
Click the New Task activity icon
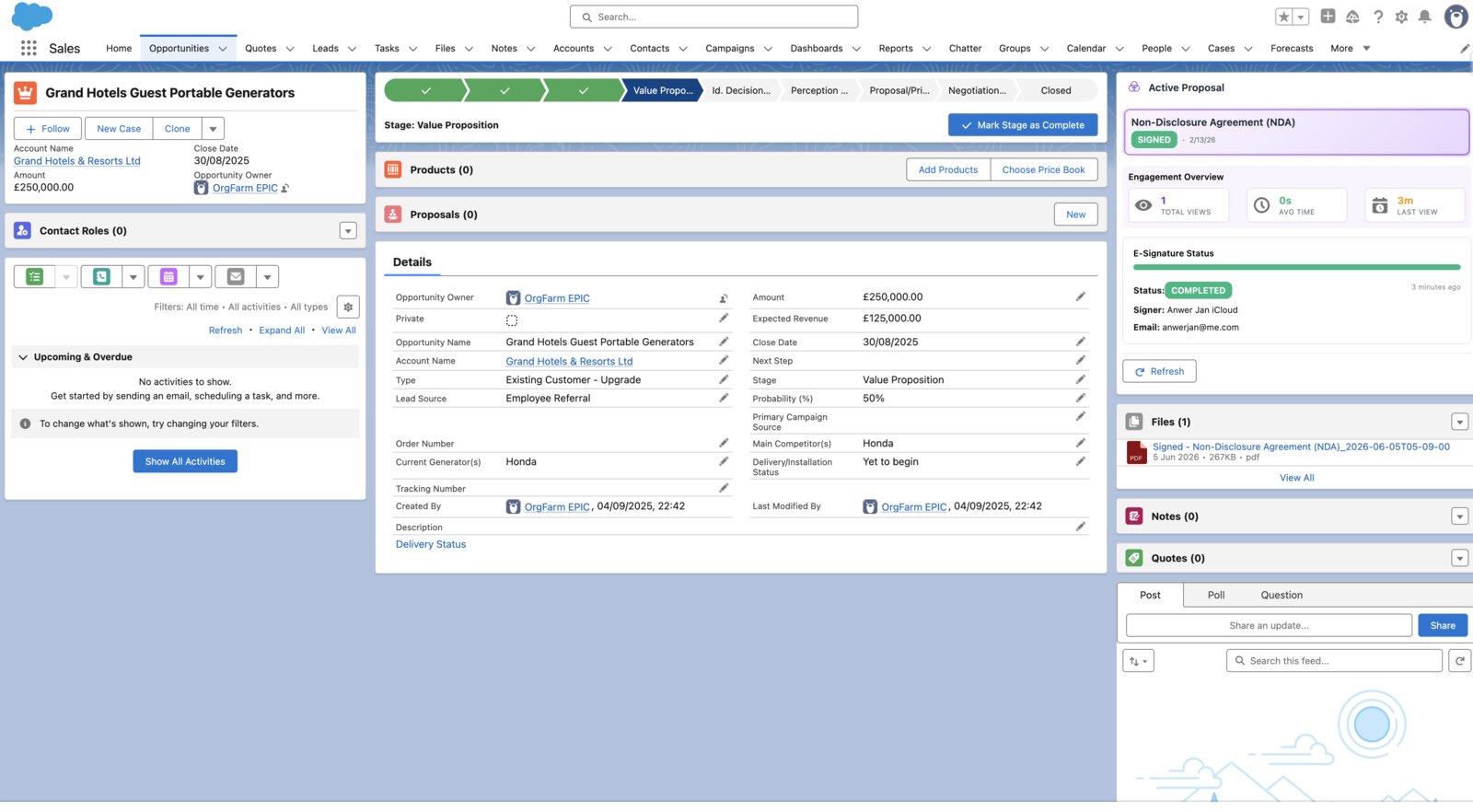coord(35,276)
